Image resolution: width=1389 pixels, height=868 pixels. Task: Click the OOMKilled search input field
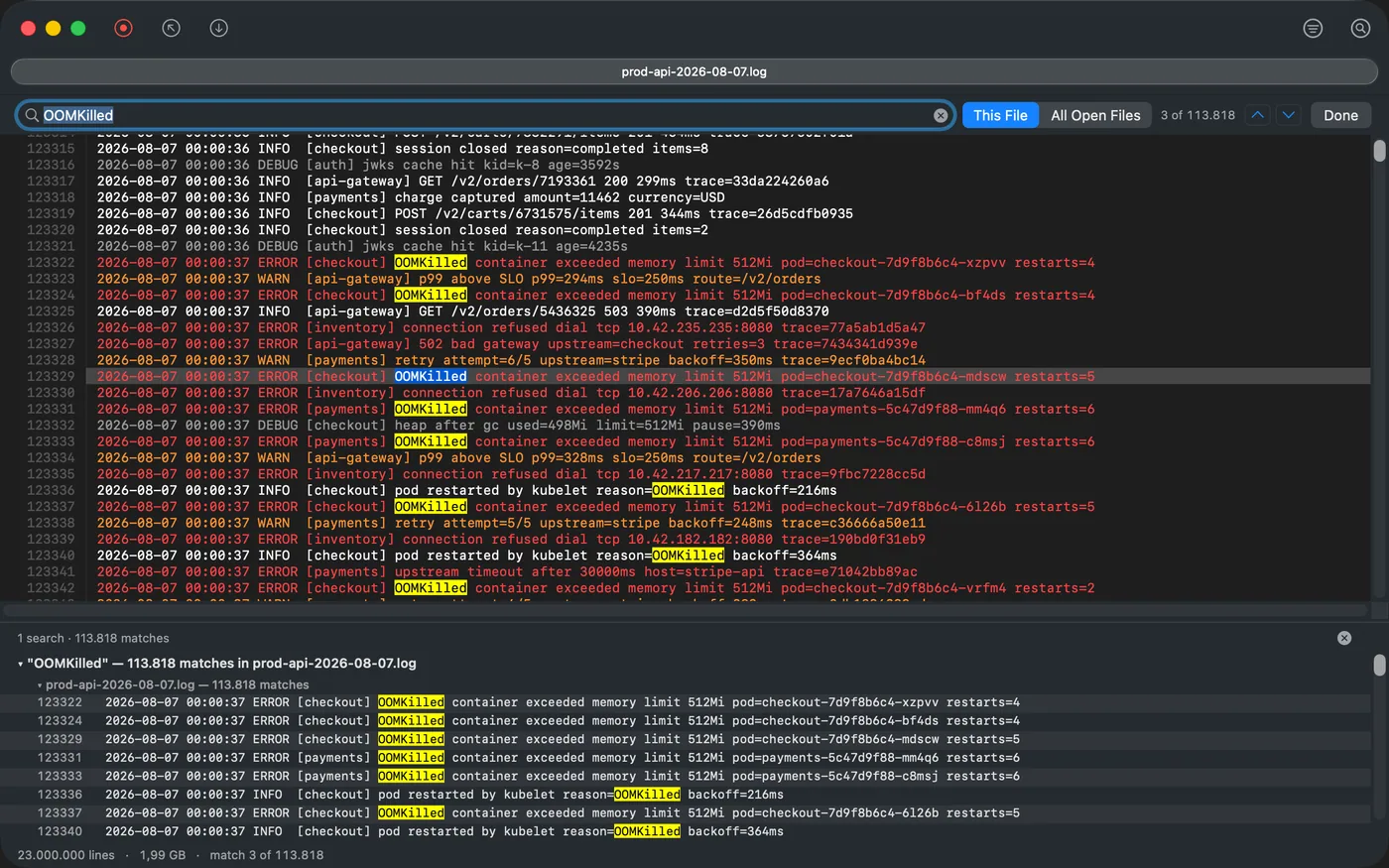(x=486, y=115)
